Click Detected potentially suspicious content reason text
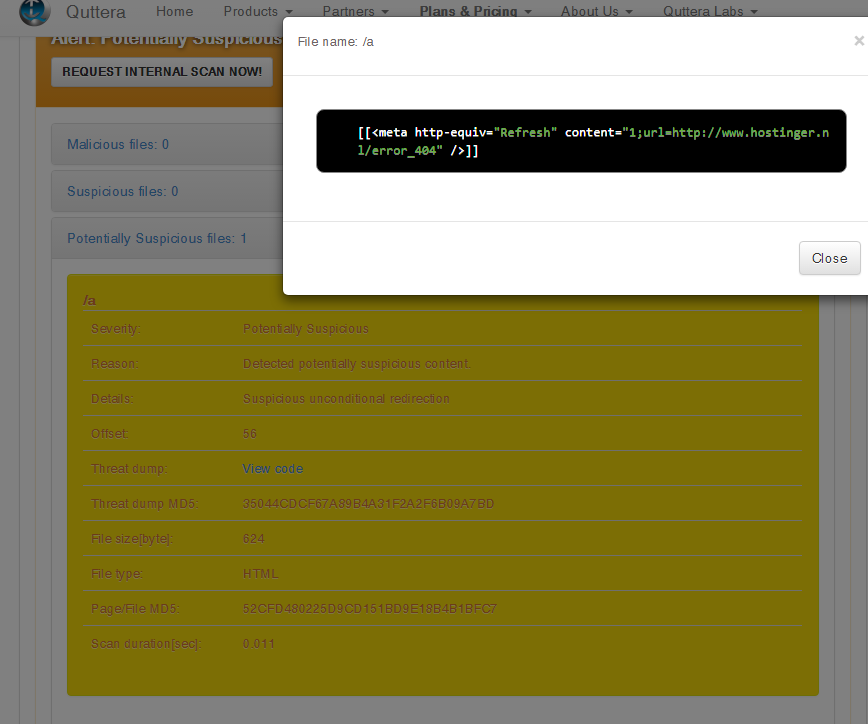 (x=357, y=364)
